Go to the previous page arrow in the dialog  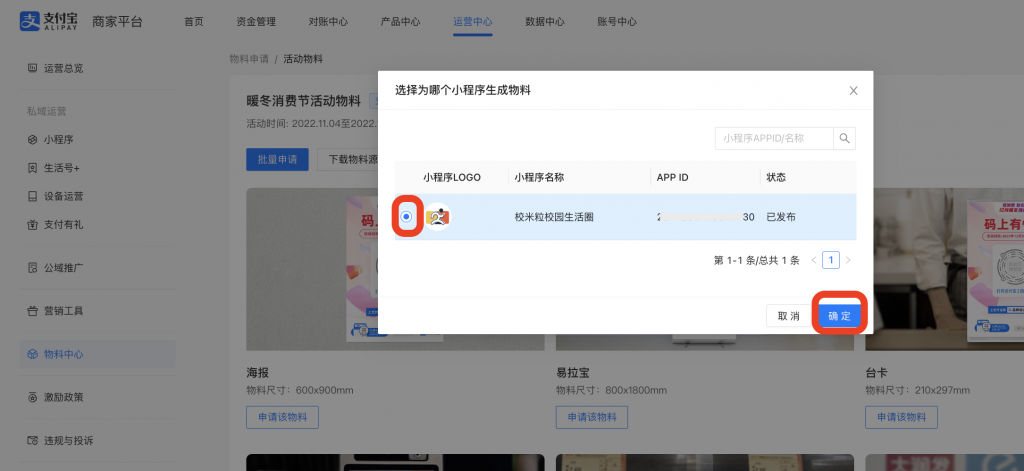click(814, 260)
